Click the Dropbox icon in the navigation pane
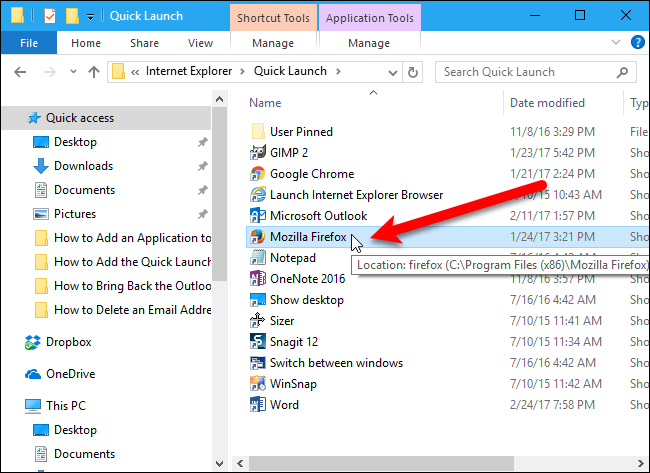The width and height of the screenshot is (650, 473). coord(33,342)
